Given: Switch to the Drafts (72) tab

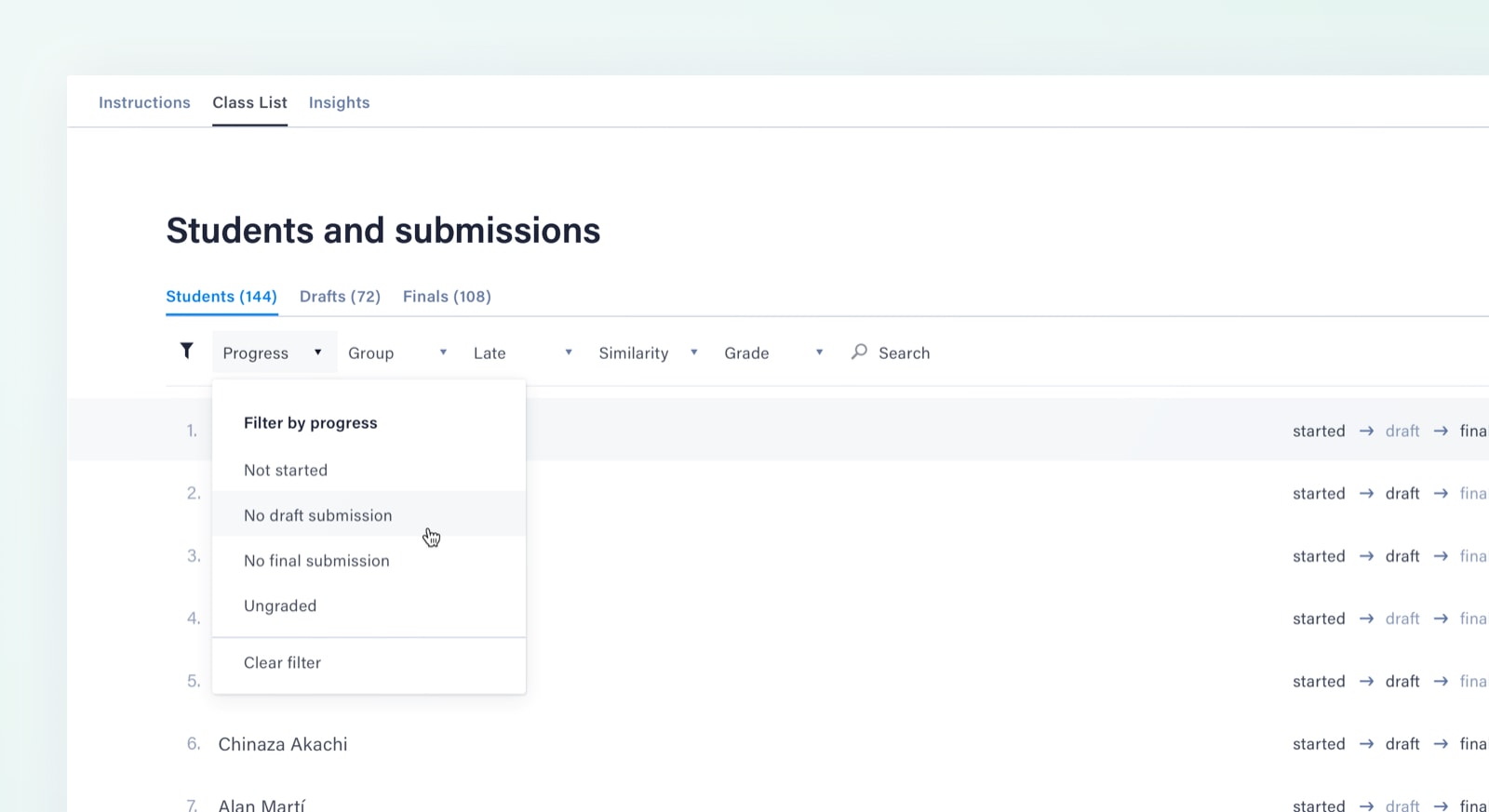Looking at the screenshot, I should pos(340,297).
